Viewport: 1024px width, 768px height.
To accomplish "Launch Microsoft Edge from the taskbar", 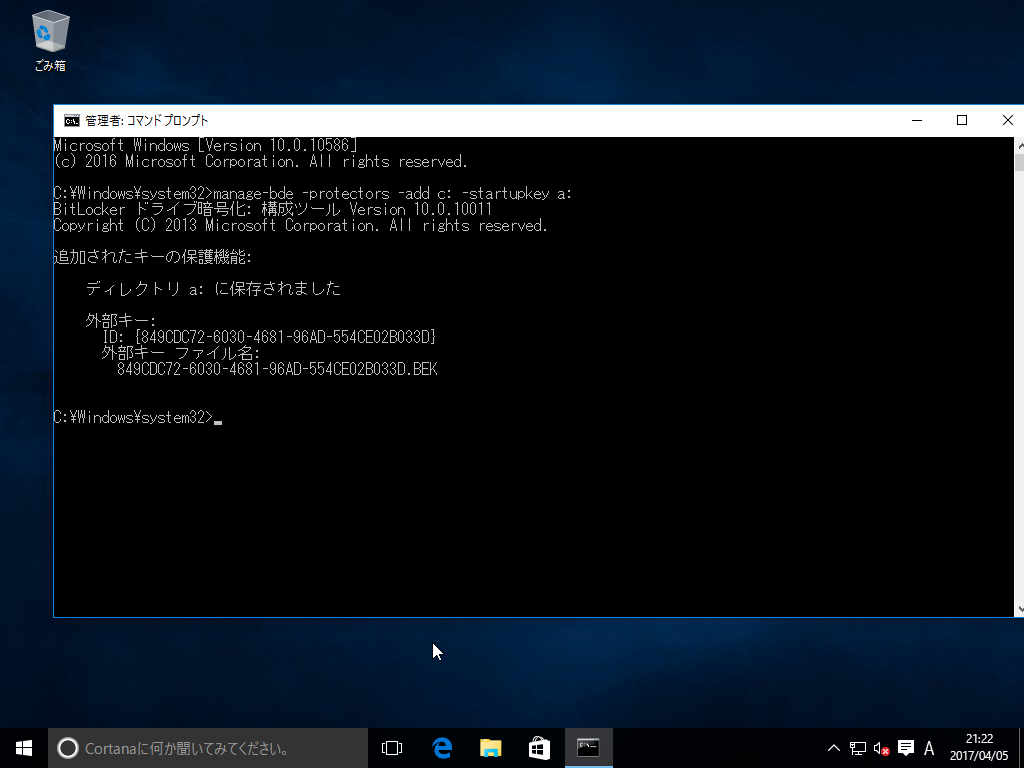I will pyautogui.click(x=442, y=748).
